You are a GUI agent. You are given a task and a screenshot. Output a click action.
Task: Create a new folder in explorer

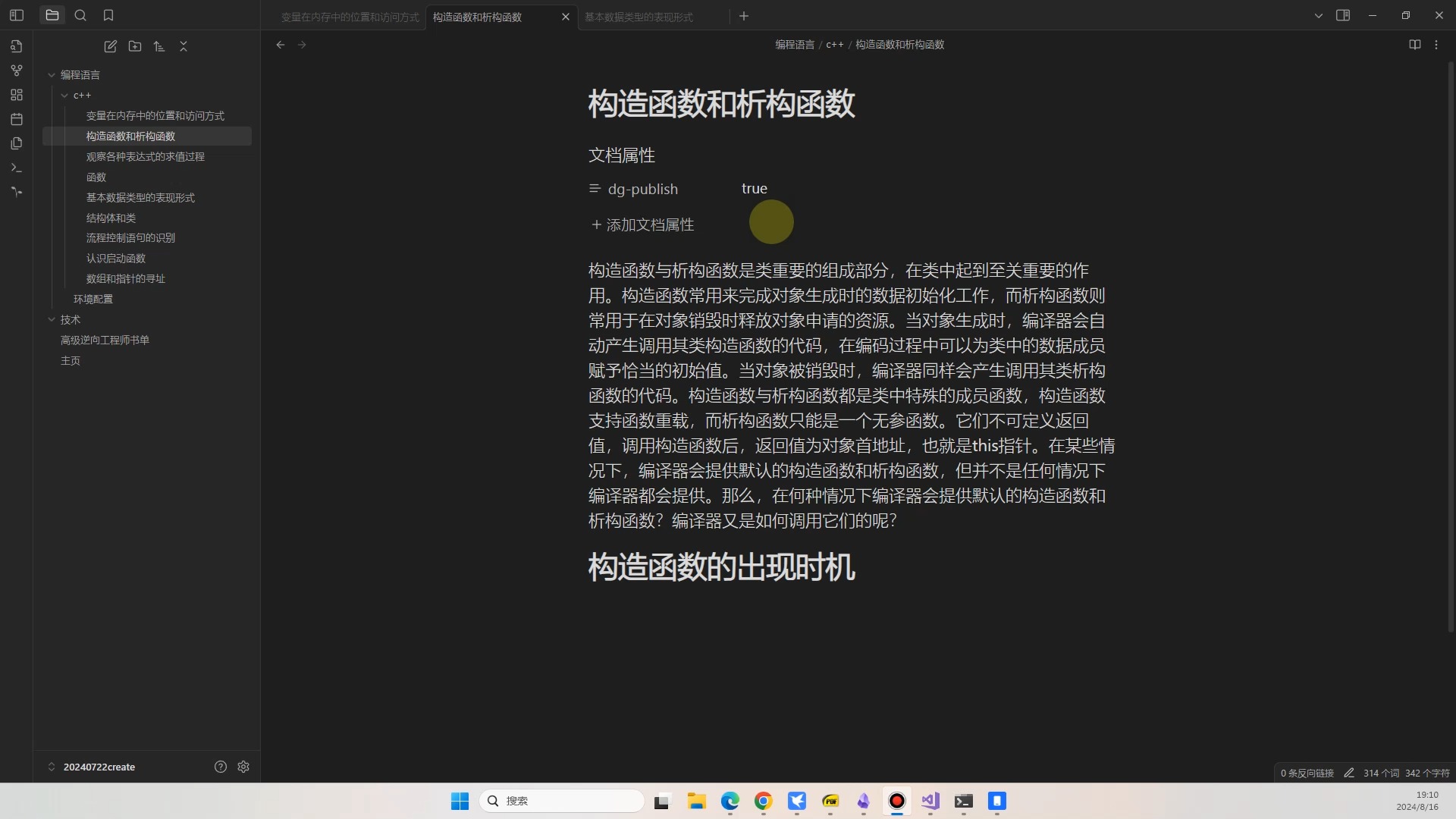(135, 46)
